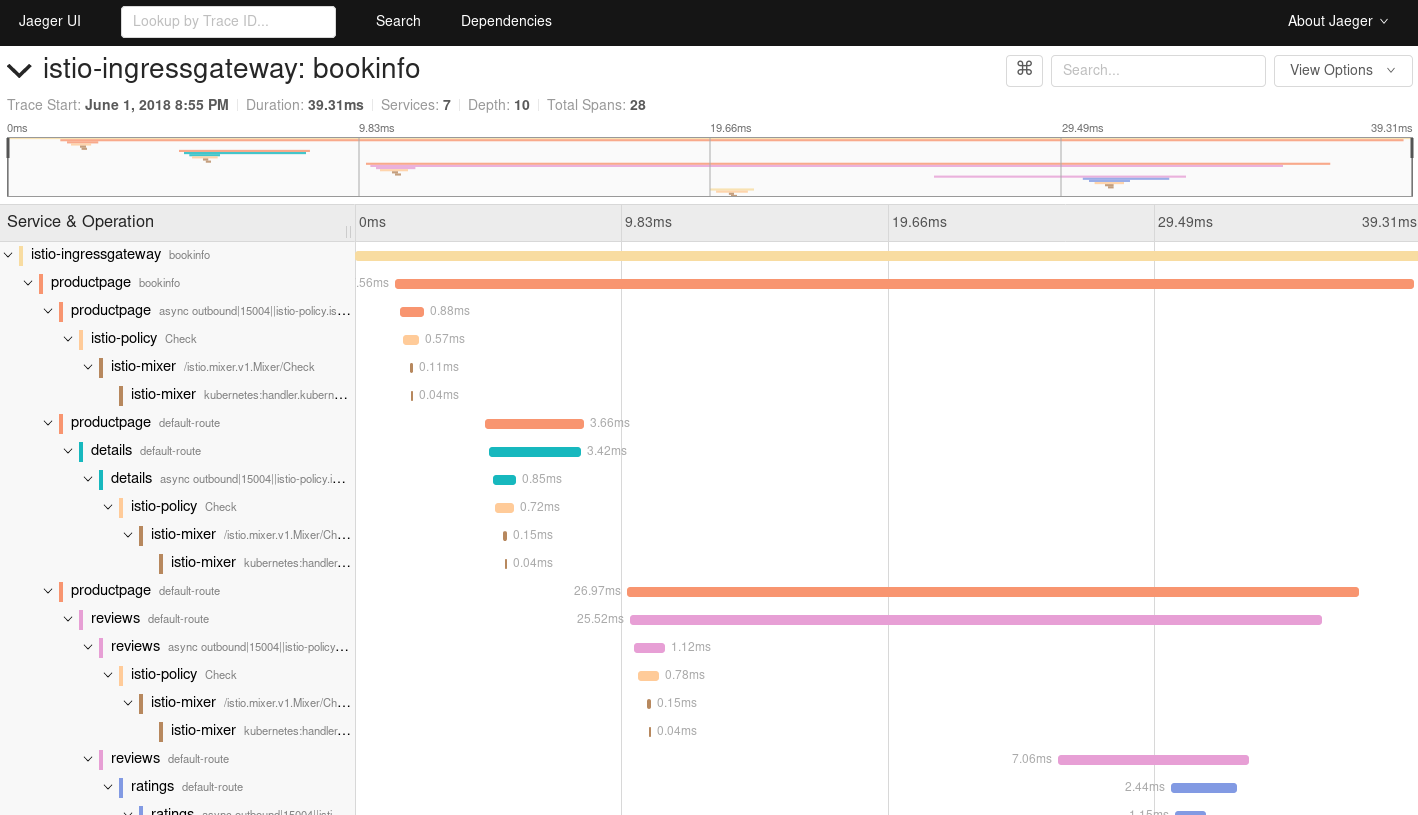The height and width of the screenshot is (815, 1418).
Task: Select the istio-mixer 0.11ms Mixer/Check span name
Action: click(x=143, y=367)
